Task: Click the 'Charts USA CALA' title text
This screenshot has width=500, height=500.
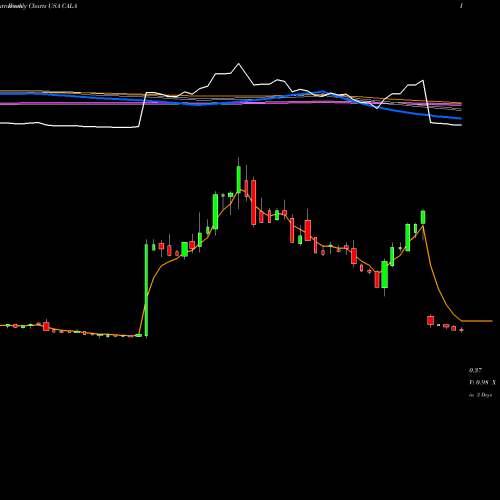Action: [x=53, y=6]
